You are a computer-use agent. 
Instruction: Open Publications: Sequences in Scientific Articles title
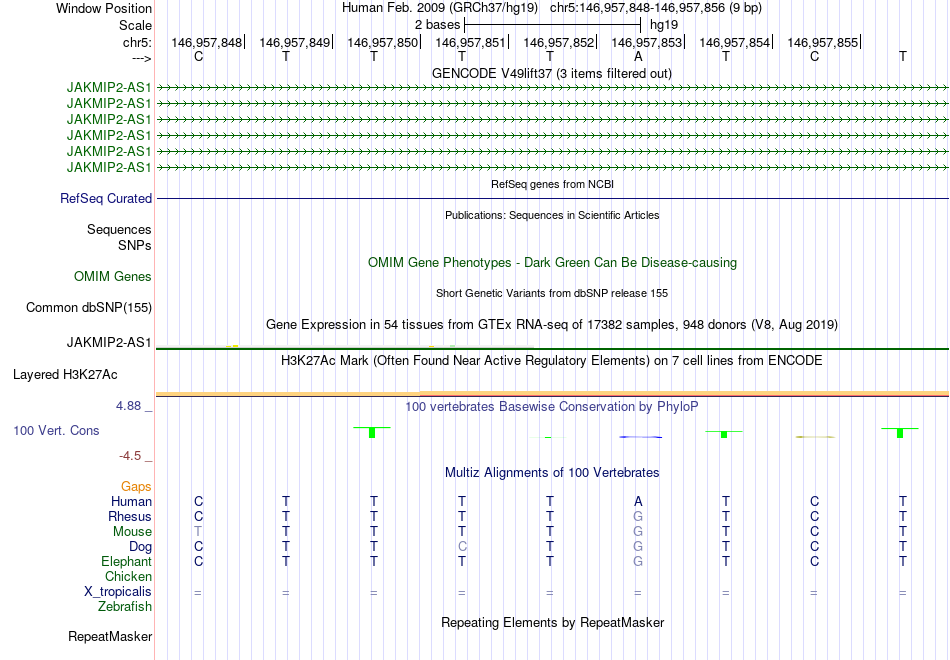pyautogui.click(x=552, y=215)
